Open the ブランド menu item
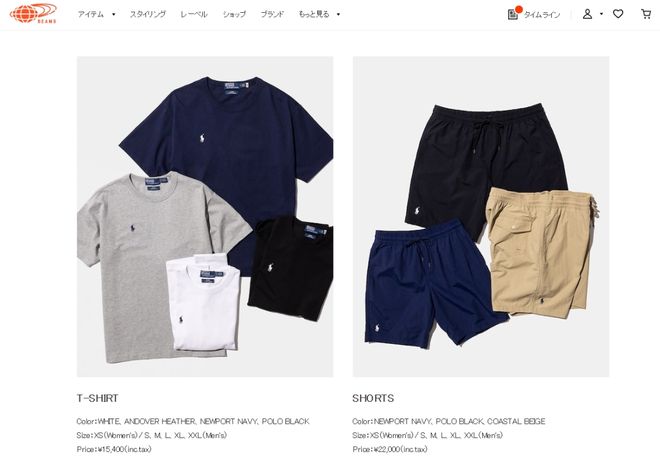 tap(272, 14)
